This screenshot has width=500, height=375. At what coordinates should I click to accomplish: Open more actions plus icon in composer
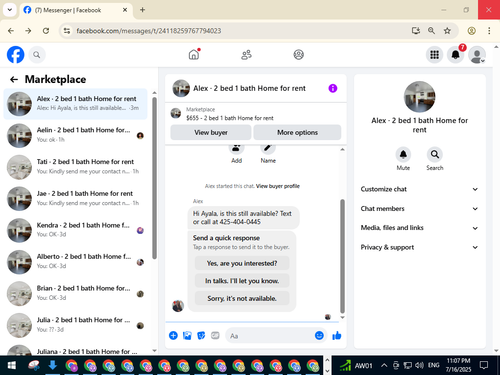[x=173, y=335]
